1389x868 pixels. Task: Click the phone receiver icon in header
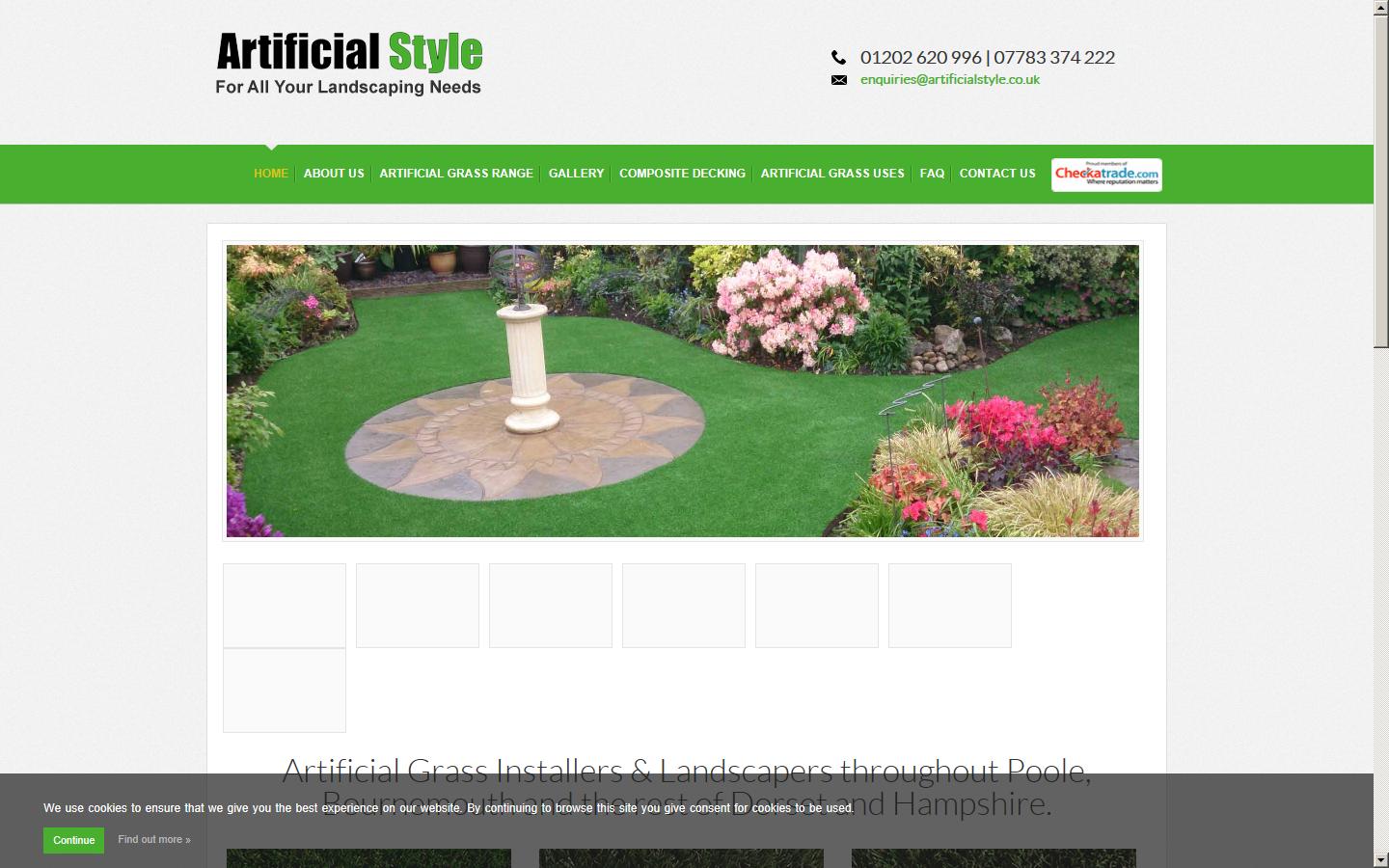(838, 58)
